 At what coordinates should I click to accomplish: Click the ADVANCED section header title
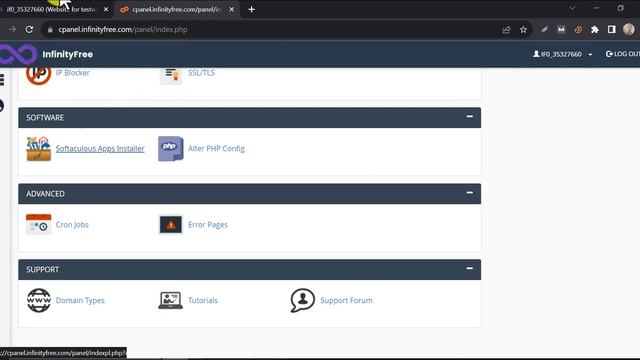pyautogui.click(x=46, y=194)
